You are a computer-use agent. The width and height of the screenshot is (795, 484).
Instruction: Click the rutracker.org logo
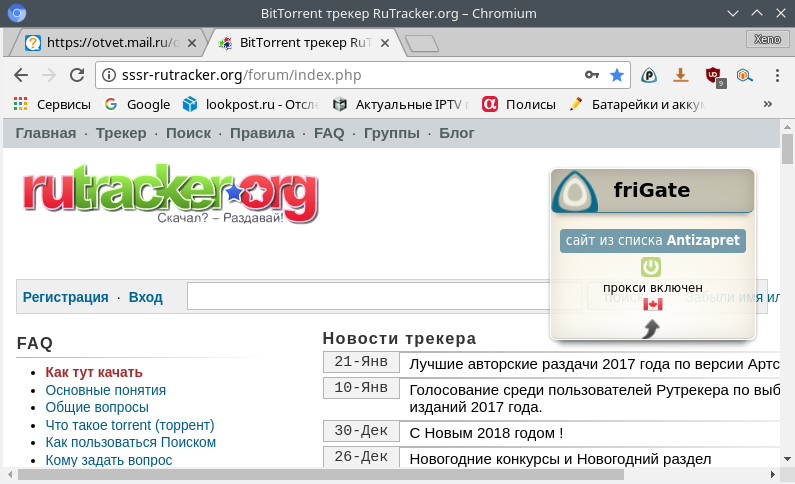[x=170, y=193]
